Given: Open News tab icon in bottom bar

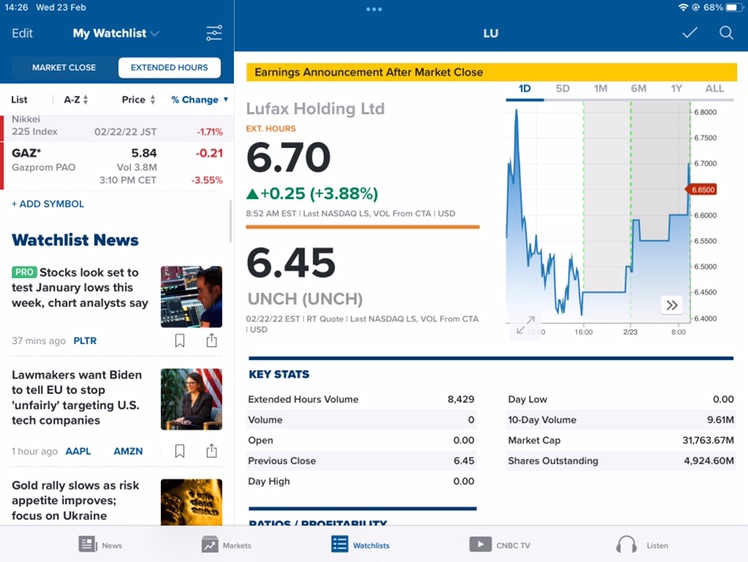Looking at the screenshot, I should 88,544.
